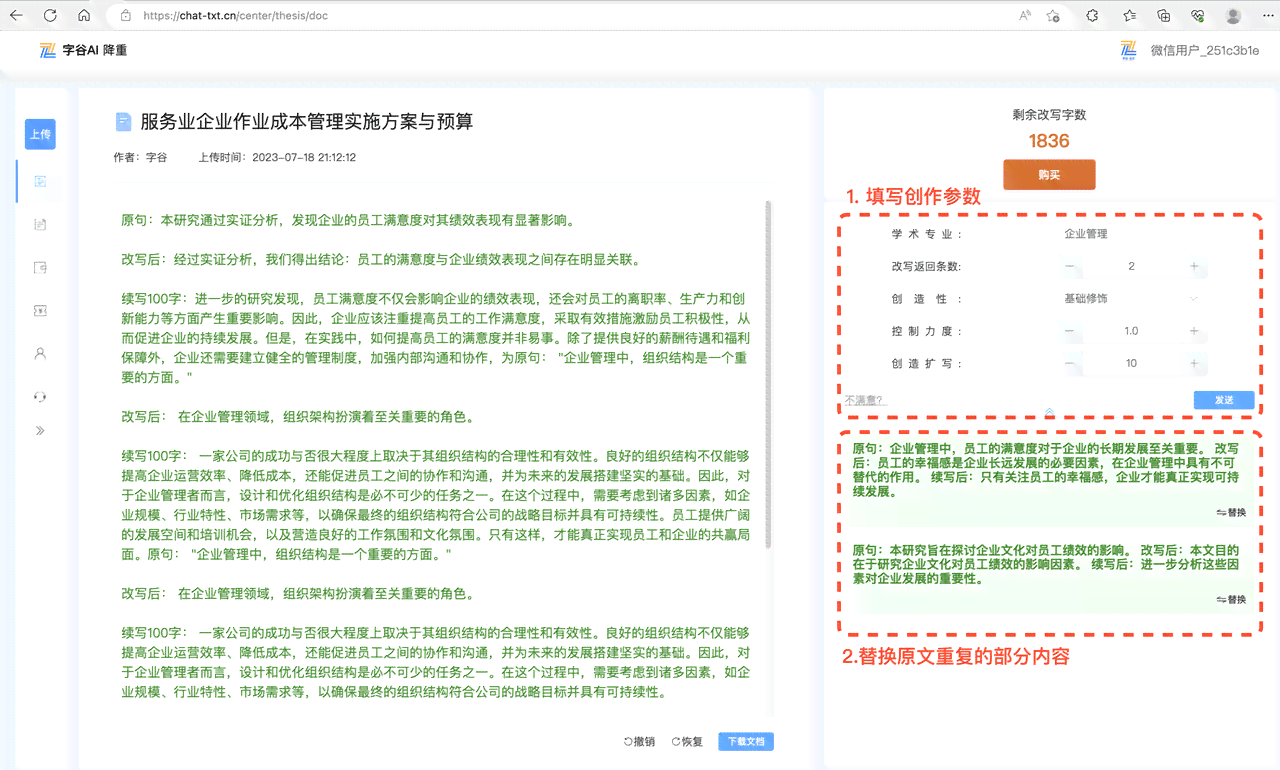Click the 购买 purchase button
Image resolution: width=1280 pixels, height=770 pixels.
point(1049,174)
